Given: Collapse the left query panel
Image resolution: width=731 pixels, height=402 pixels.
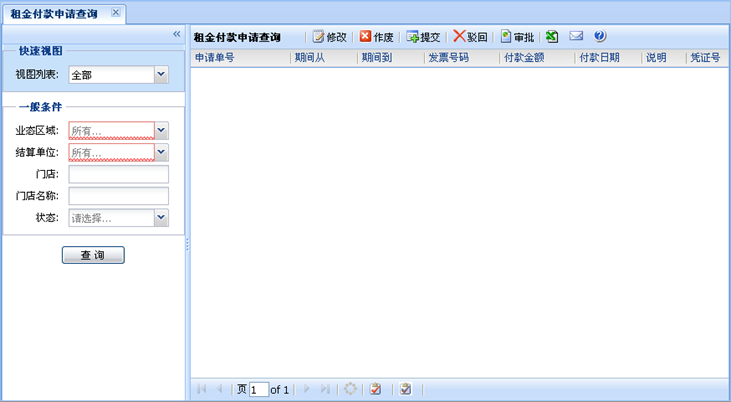Looking at the screenshot, I should 177,34.
